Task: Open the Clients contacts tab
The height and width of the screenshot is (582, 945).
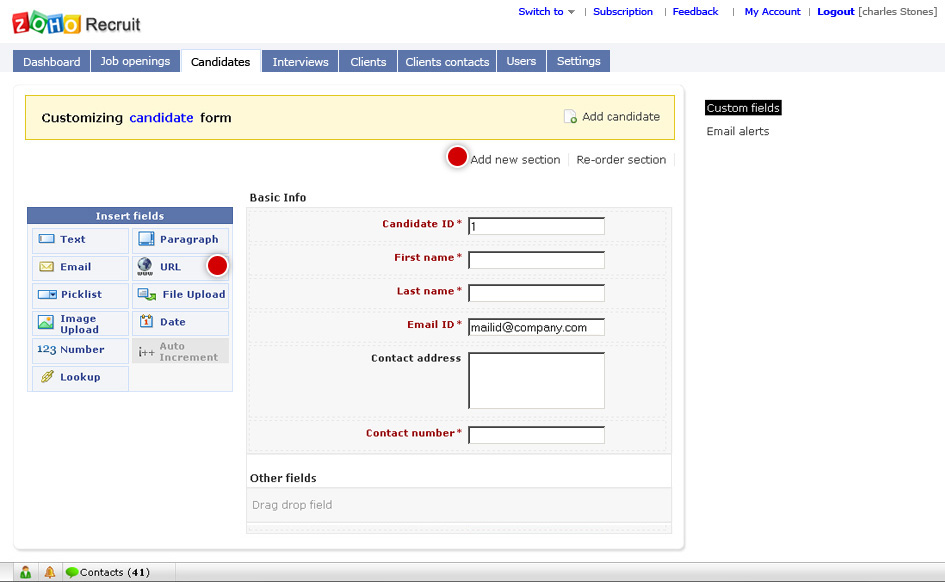Action: click(x=447, y=61)
